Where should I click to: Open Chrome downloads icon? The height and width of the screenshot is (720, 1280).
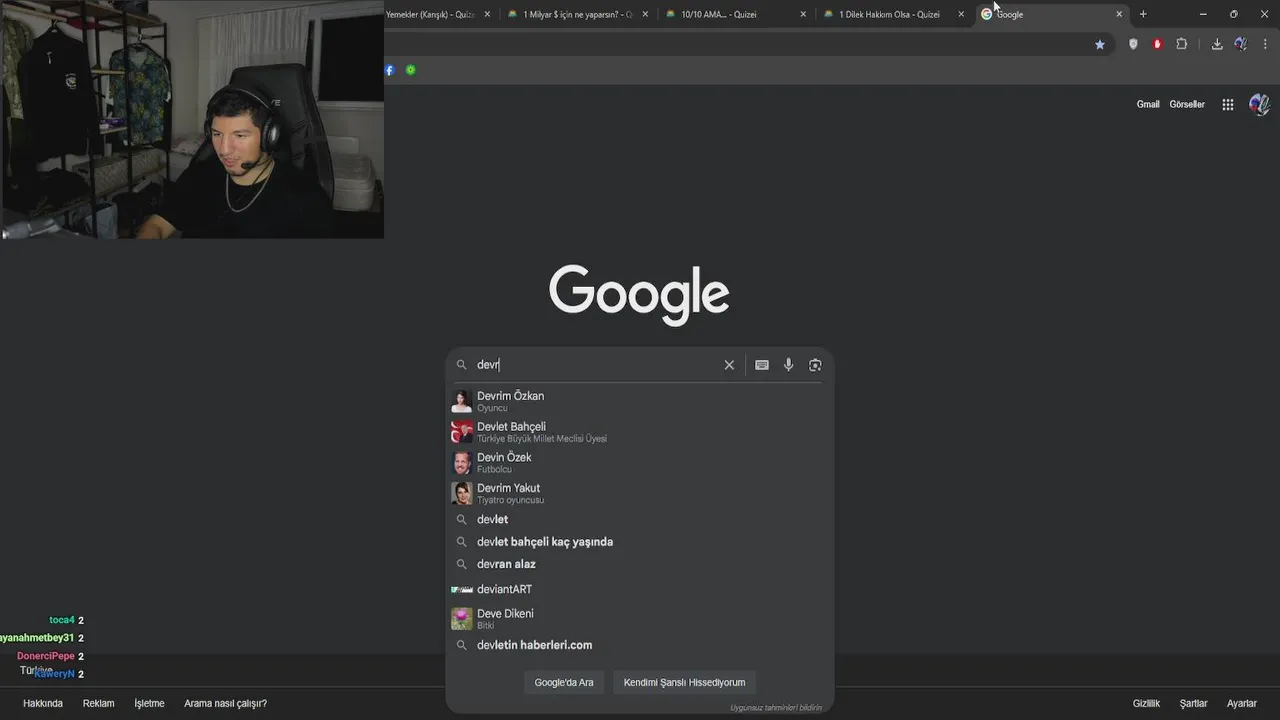pyautogui.click(x=1217, y=44)
